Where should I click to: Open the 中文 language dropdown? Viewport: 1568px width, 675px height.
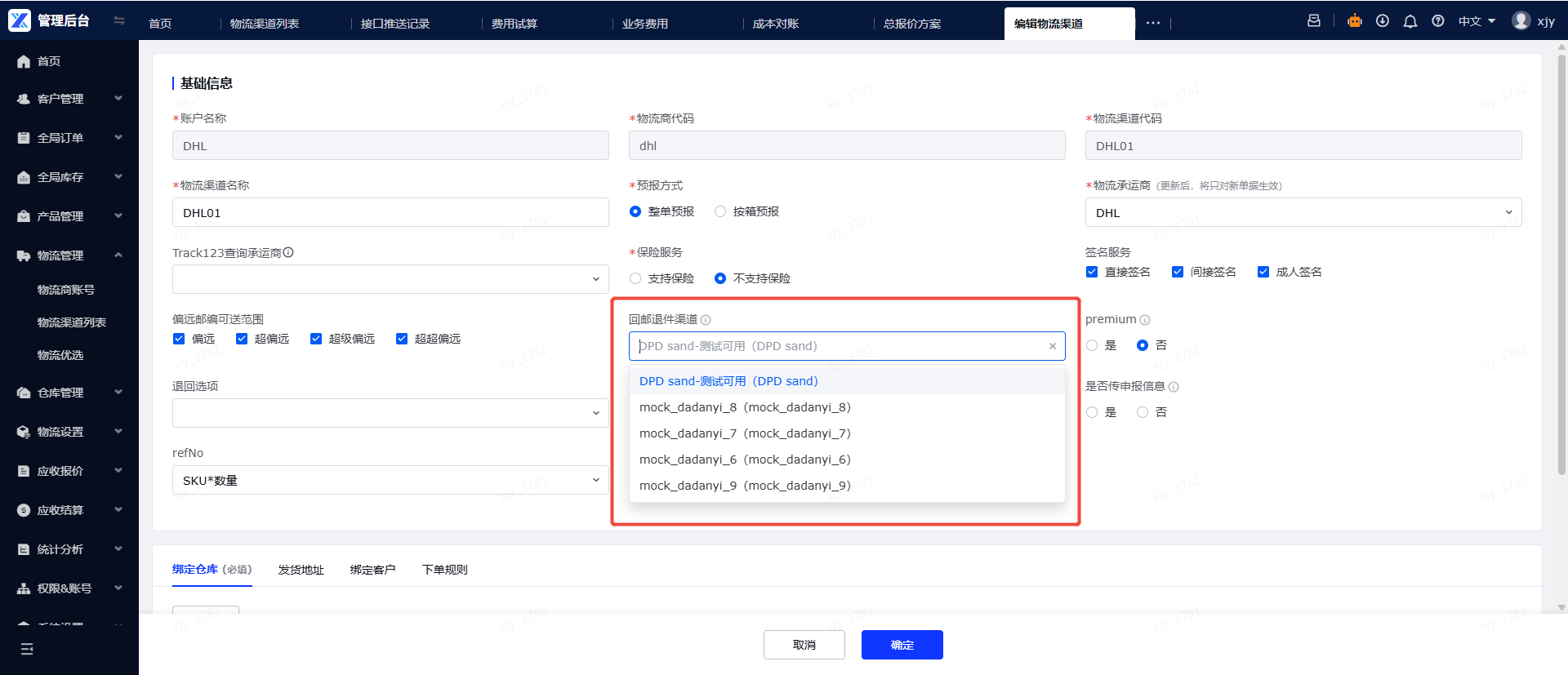1477,21
